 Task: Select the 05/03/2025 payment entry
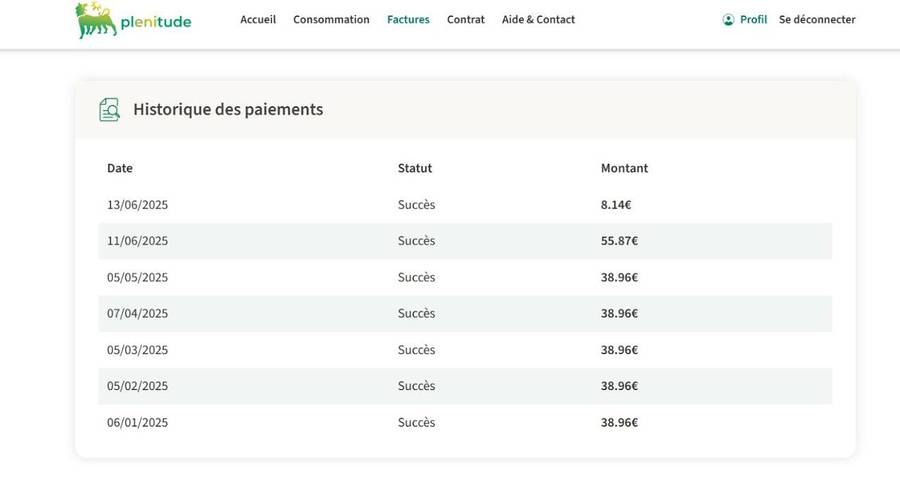[138, 350]
